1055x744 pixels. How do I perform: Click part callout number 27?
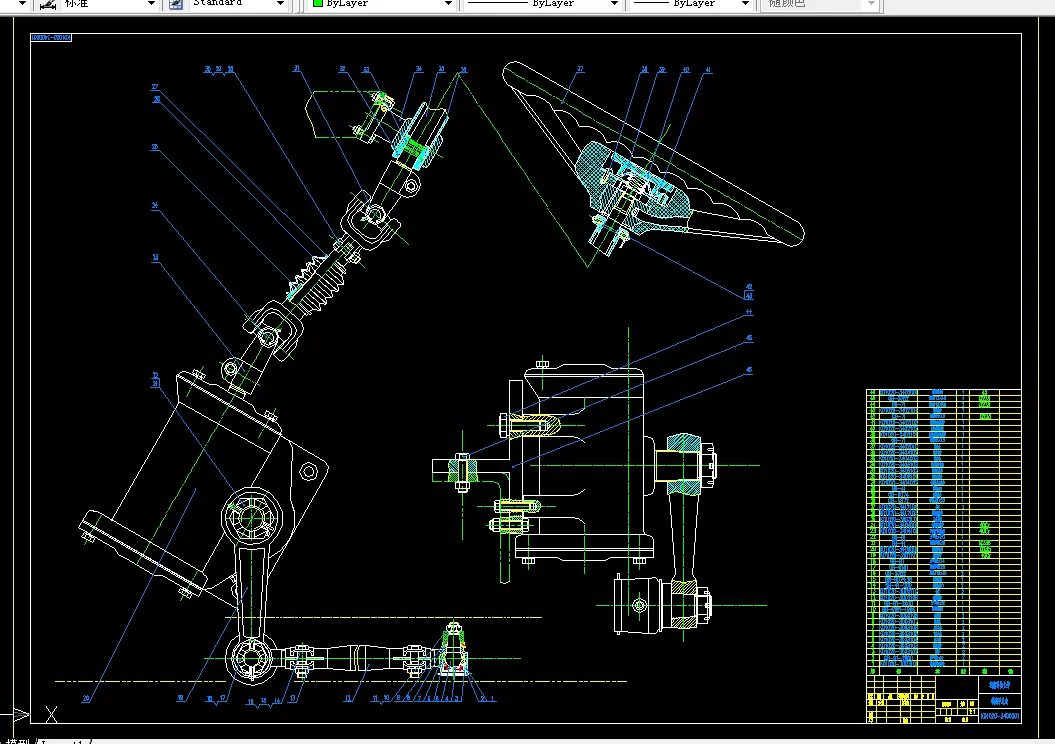[155, 87]
